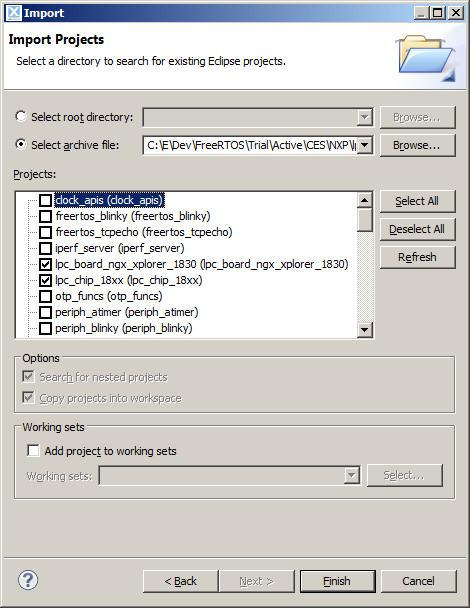The width and height of the screenshot is (470, 608).
Task: Click the Import window title icon
Action: point(14,12)
